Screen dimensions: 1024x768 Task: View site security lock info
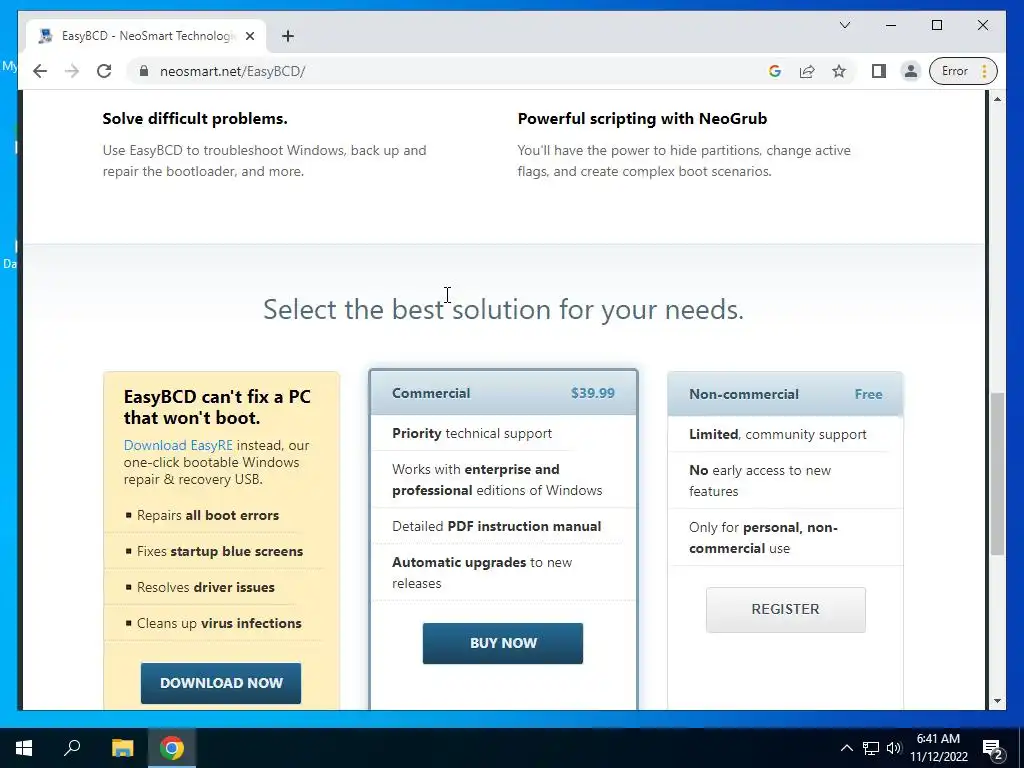[x=144, y=71]
